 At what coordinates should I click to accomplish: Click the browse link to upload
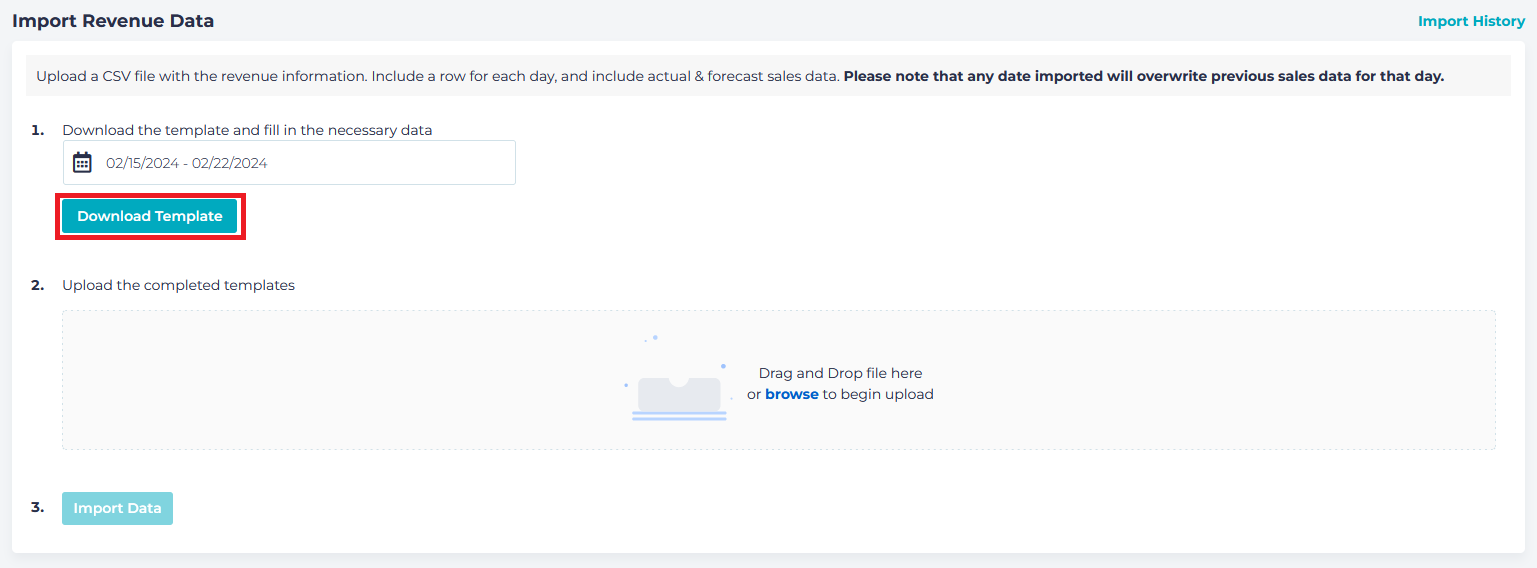coord(791,394)
